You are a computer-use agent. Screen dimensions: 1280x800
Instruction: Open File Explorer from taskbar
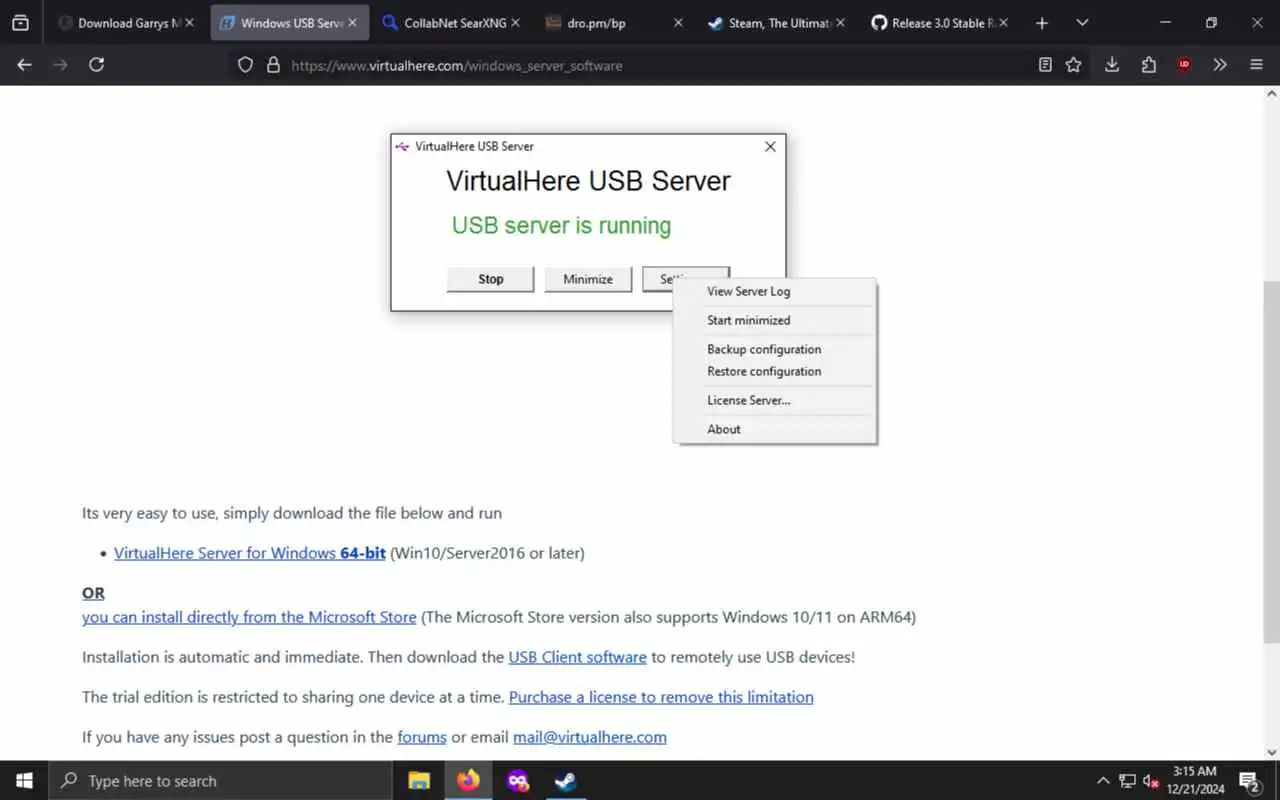(x=419, y=781)
